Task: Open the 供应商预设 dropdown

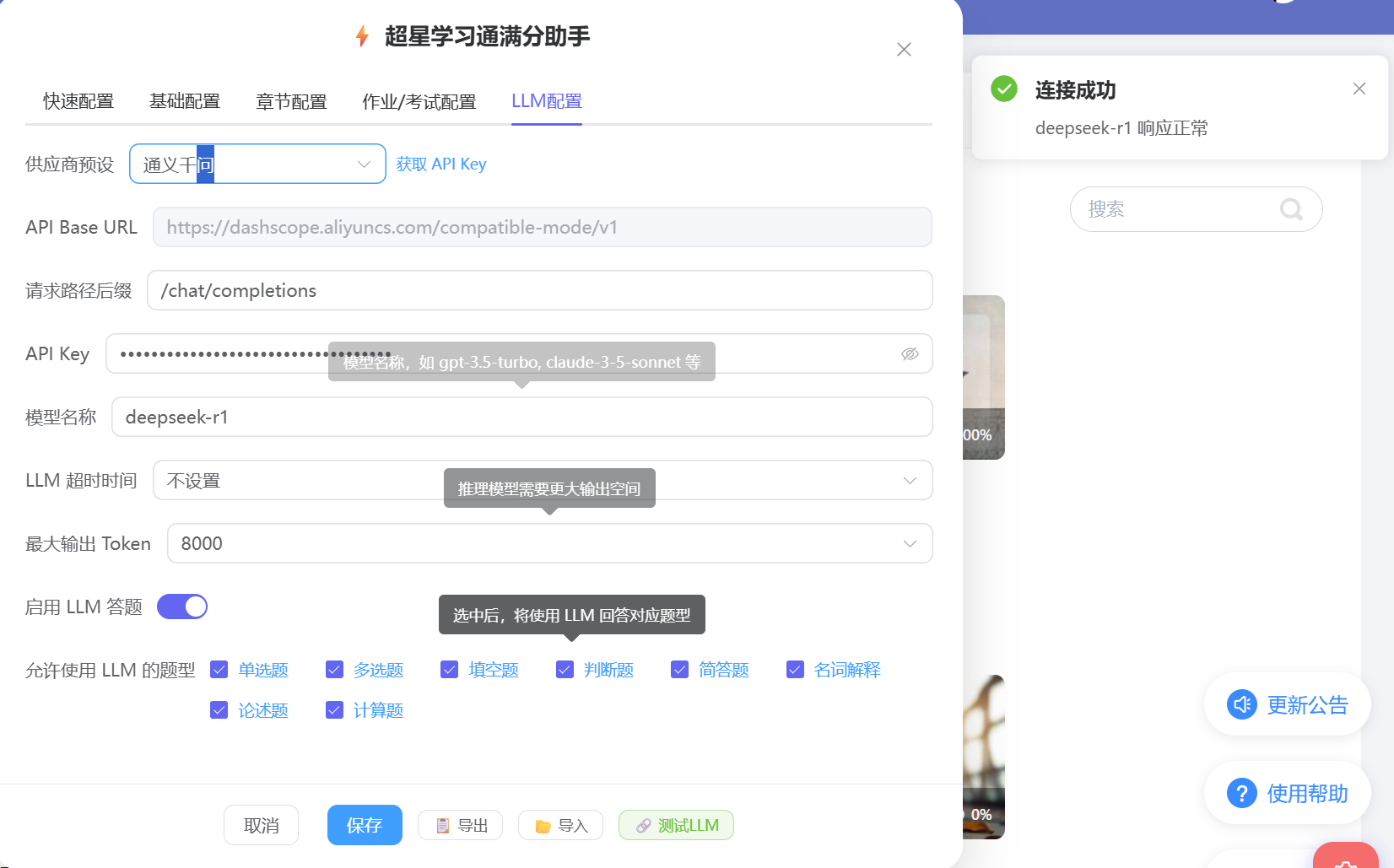Action: 257,164
